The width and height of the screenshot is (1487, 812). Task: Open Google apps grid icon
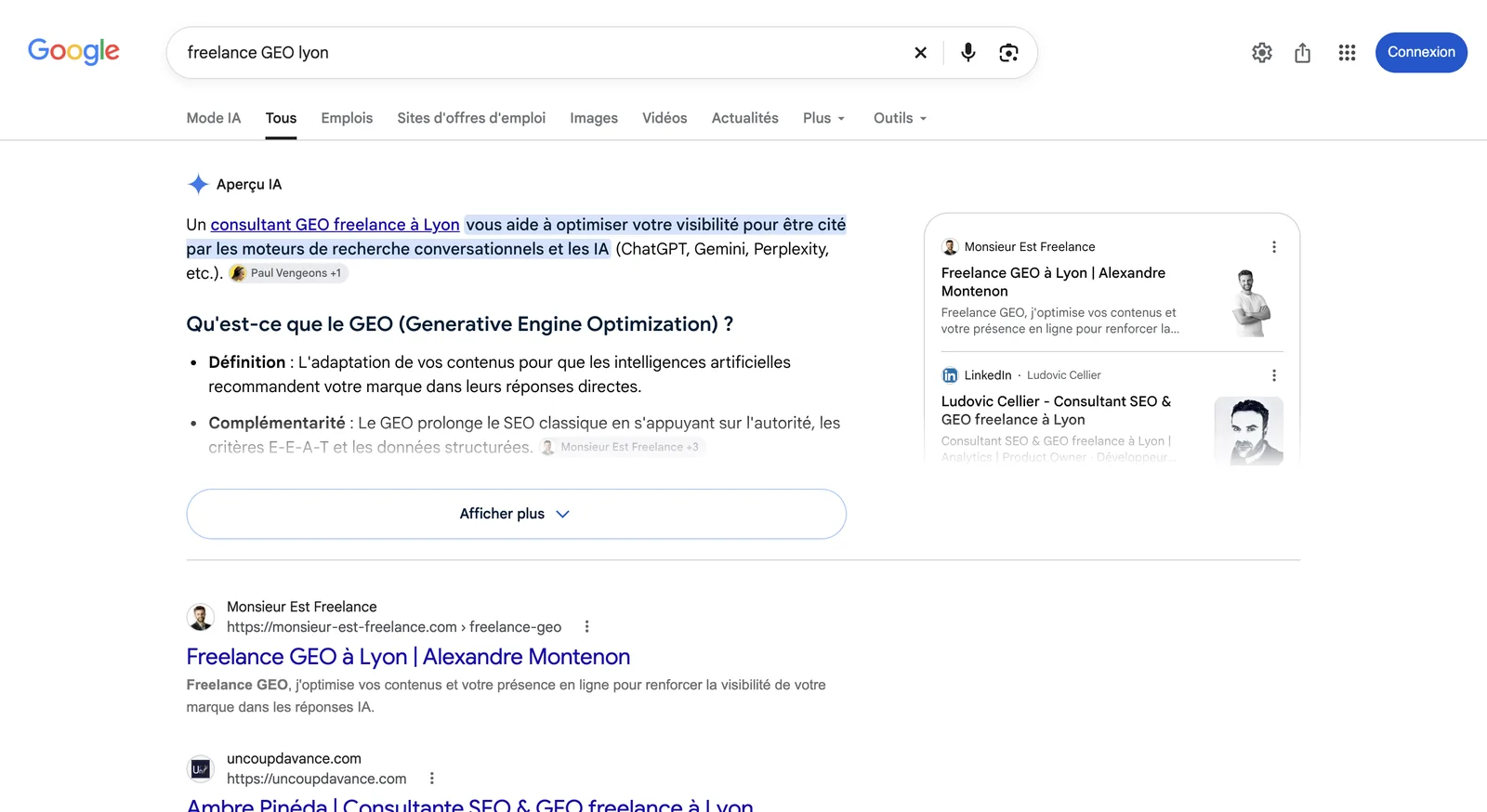(x=1347, y=53)
